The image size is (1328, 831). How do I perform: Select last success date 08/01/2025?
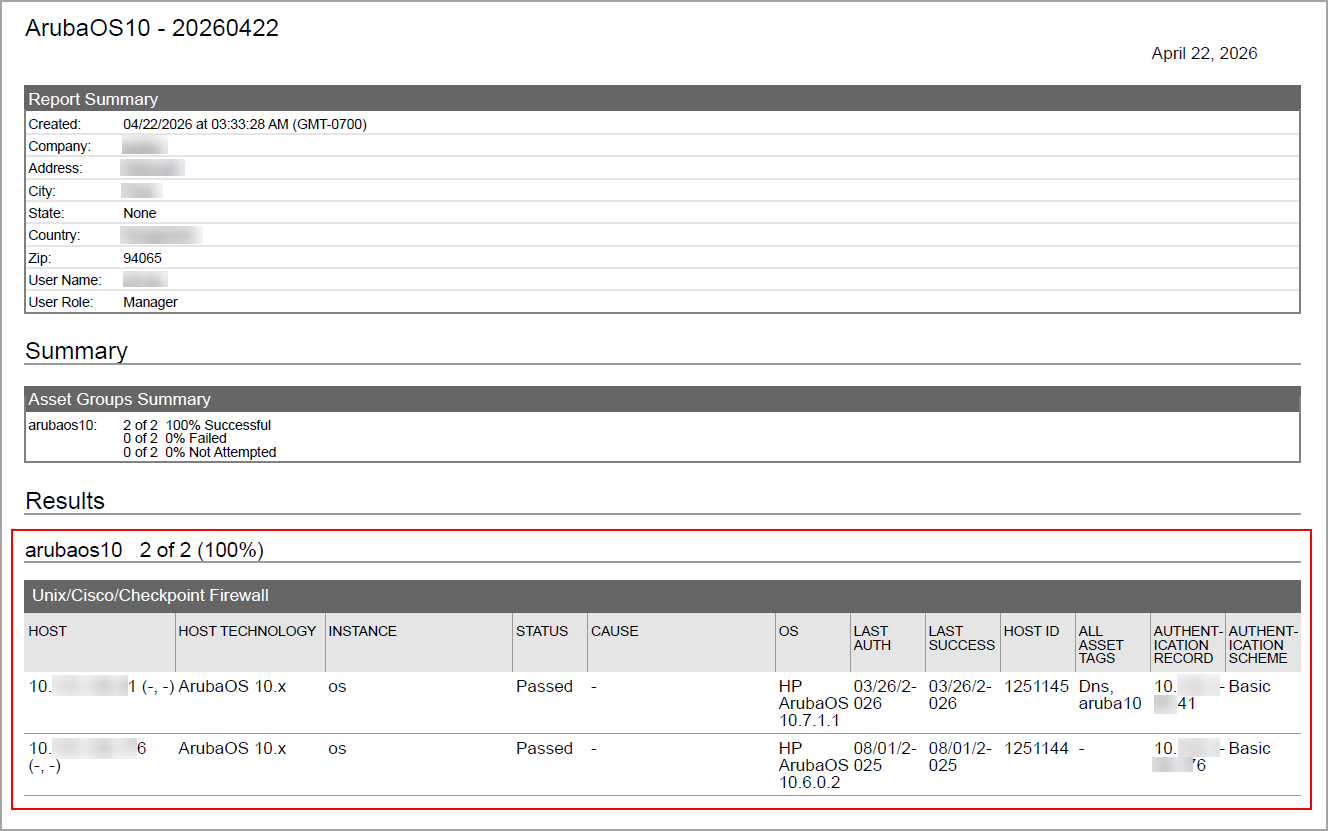pyautogui.click(x=960, y=757)
